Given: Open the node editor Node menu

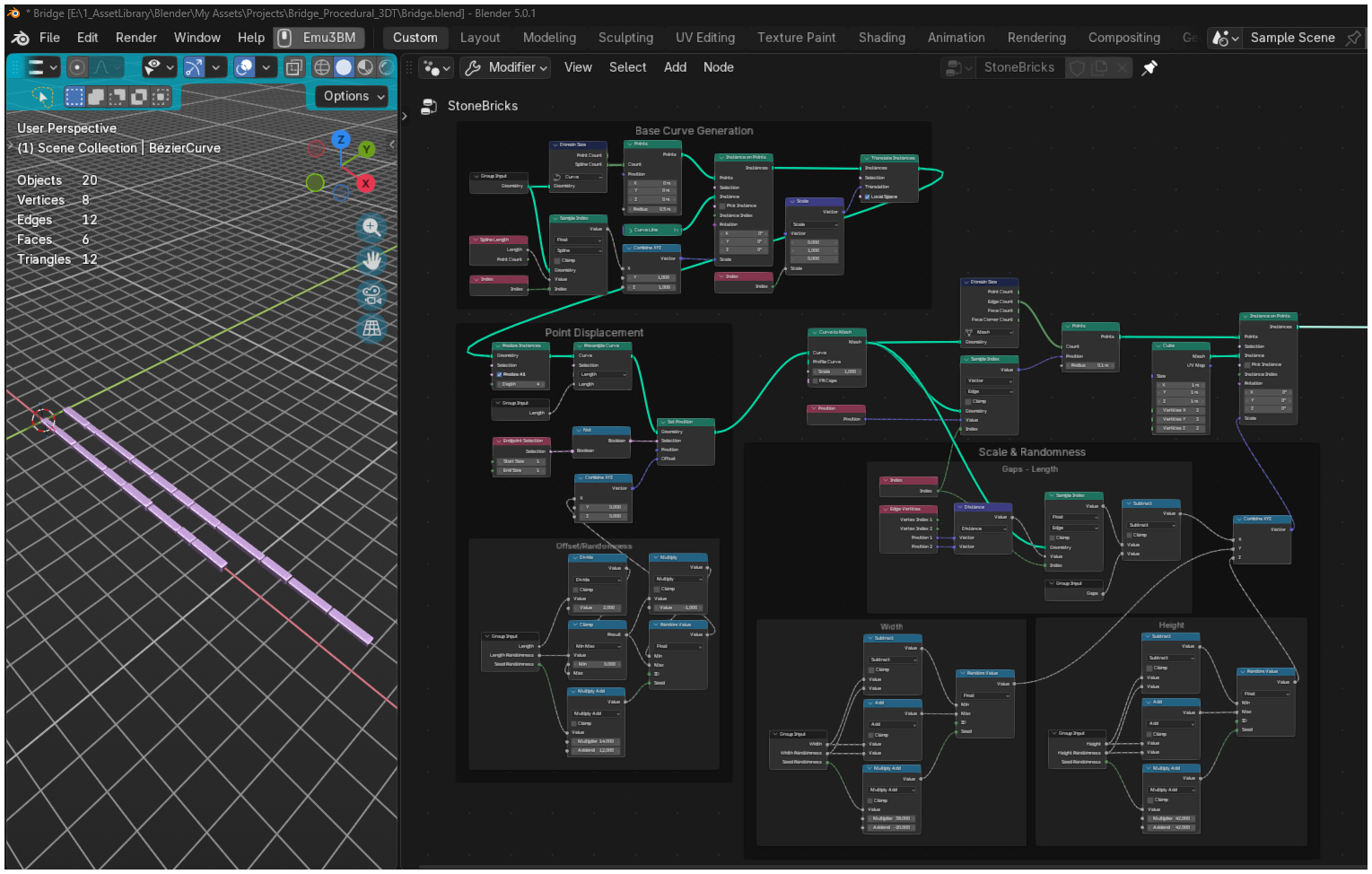Looking at the screenshot, I should pos(719,67).
